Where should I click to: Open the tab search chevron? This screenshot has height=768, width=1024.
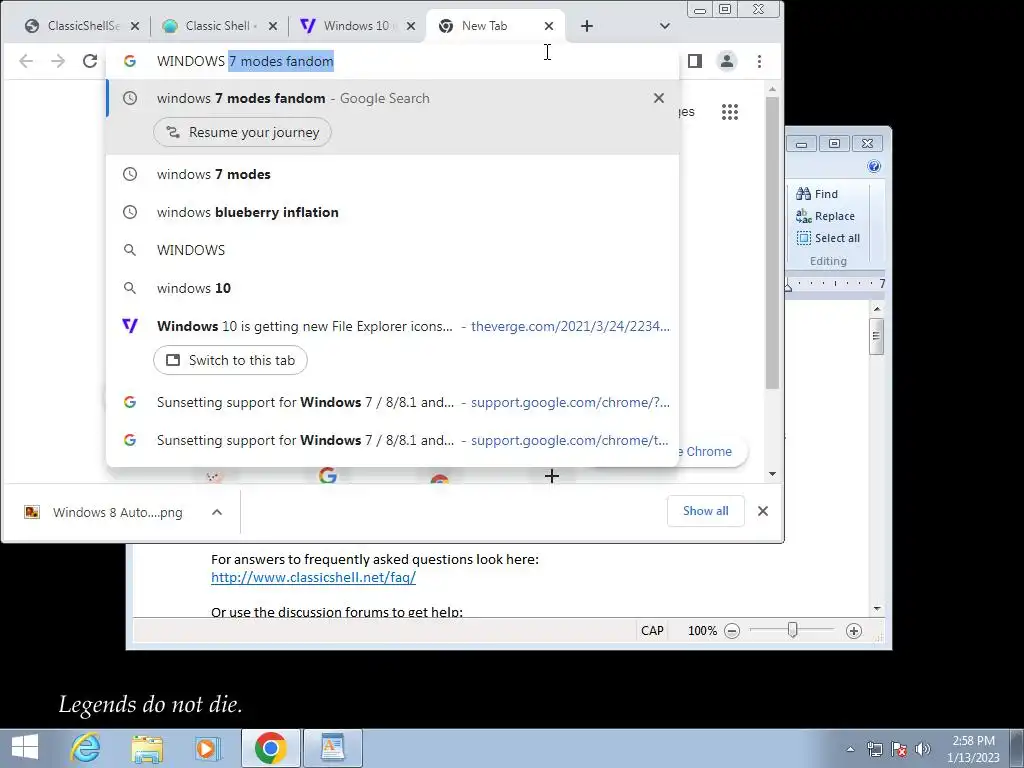(665, 26)
